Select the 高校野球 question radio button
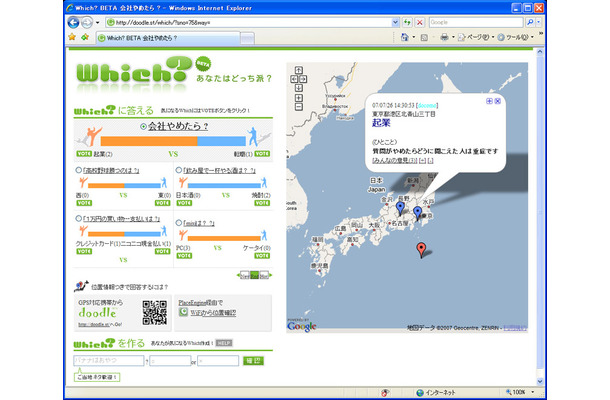610x400 pixels. pyautogui.click(x=79, y=170)
